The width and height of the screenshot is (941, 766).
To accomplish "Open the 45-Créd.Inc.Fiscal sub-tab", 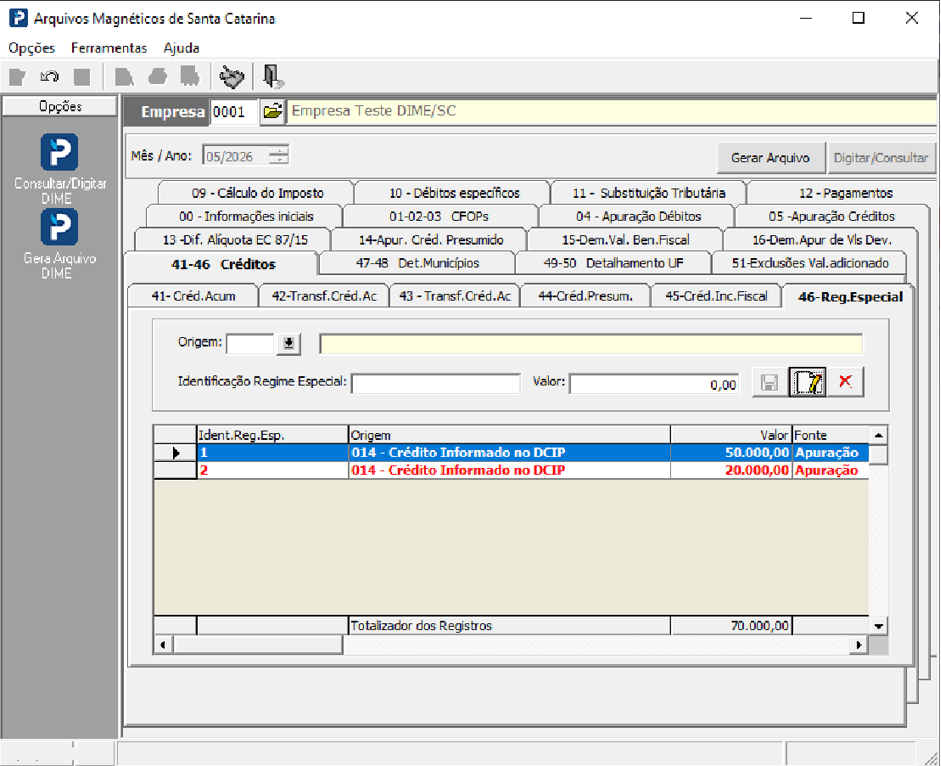I will click(716, 296).
